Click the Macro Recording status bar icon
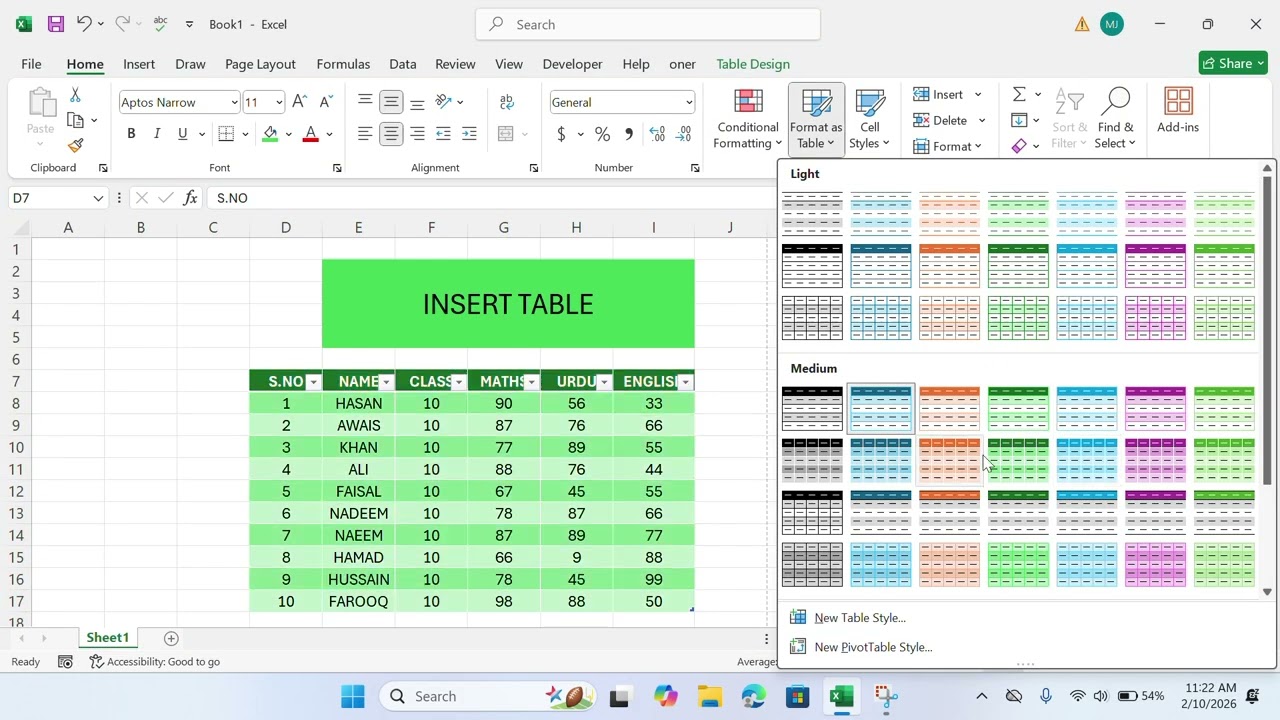Viewport: 1280px width, 720px height. click(65, 662)
